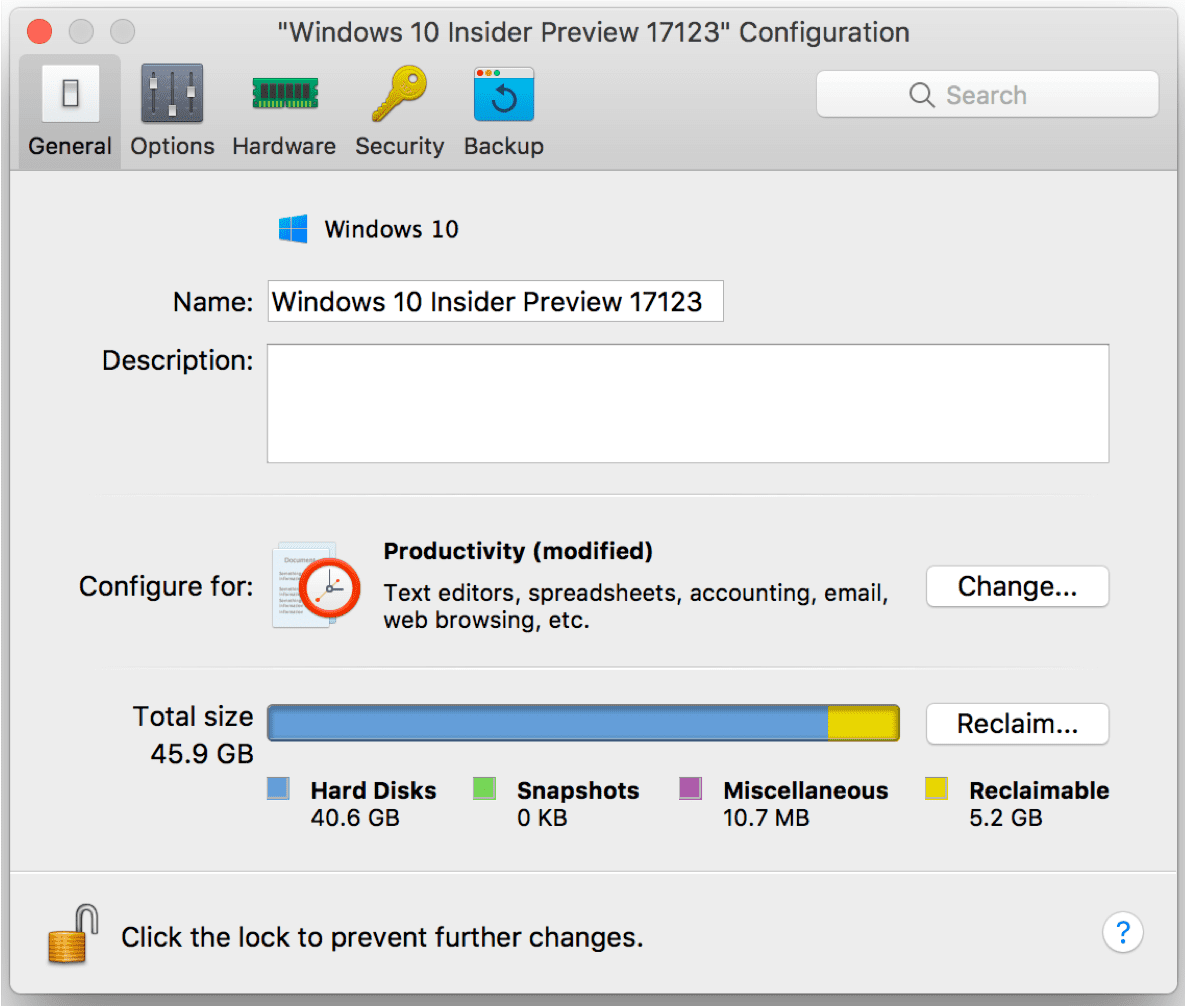Viewport: 1185px width, 1006px height.
Task: Select the Options toolbar icon
Action: [171, 95]
